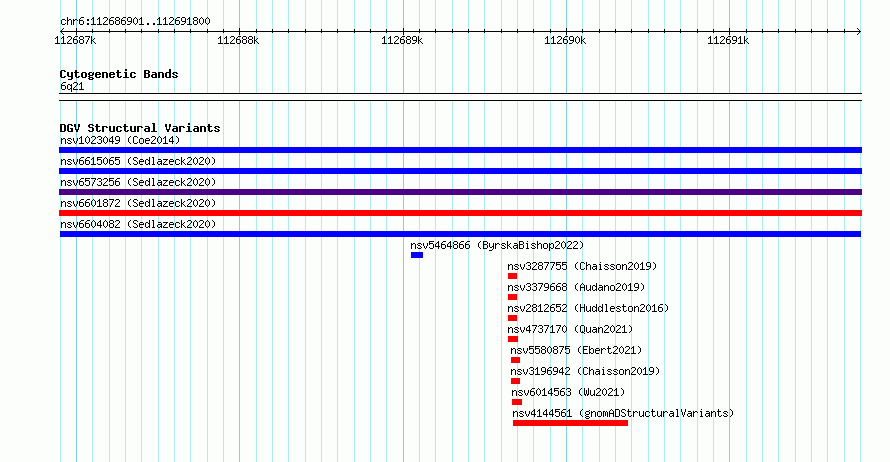
Task: Open nsv3379668 (Audano2019) variant label
Action: pos(576,287)
